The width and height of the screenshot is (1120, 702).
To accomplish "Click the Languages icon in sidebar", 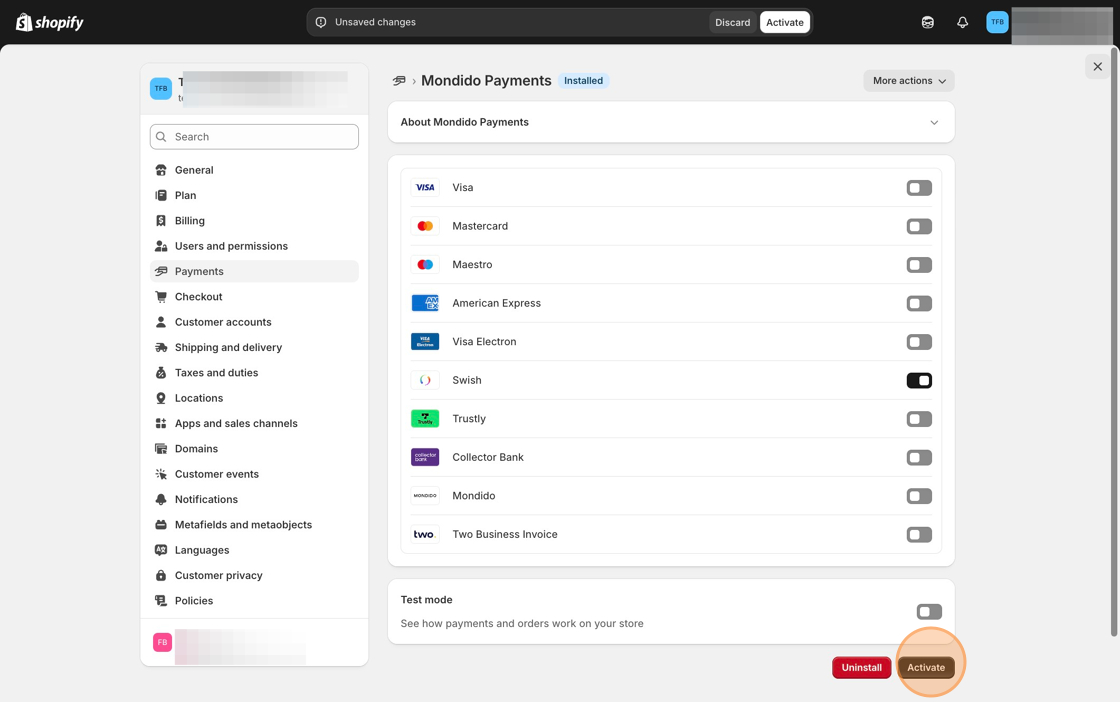I will pos(161,550).
